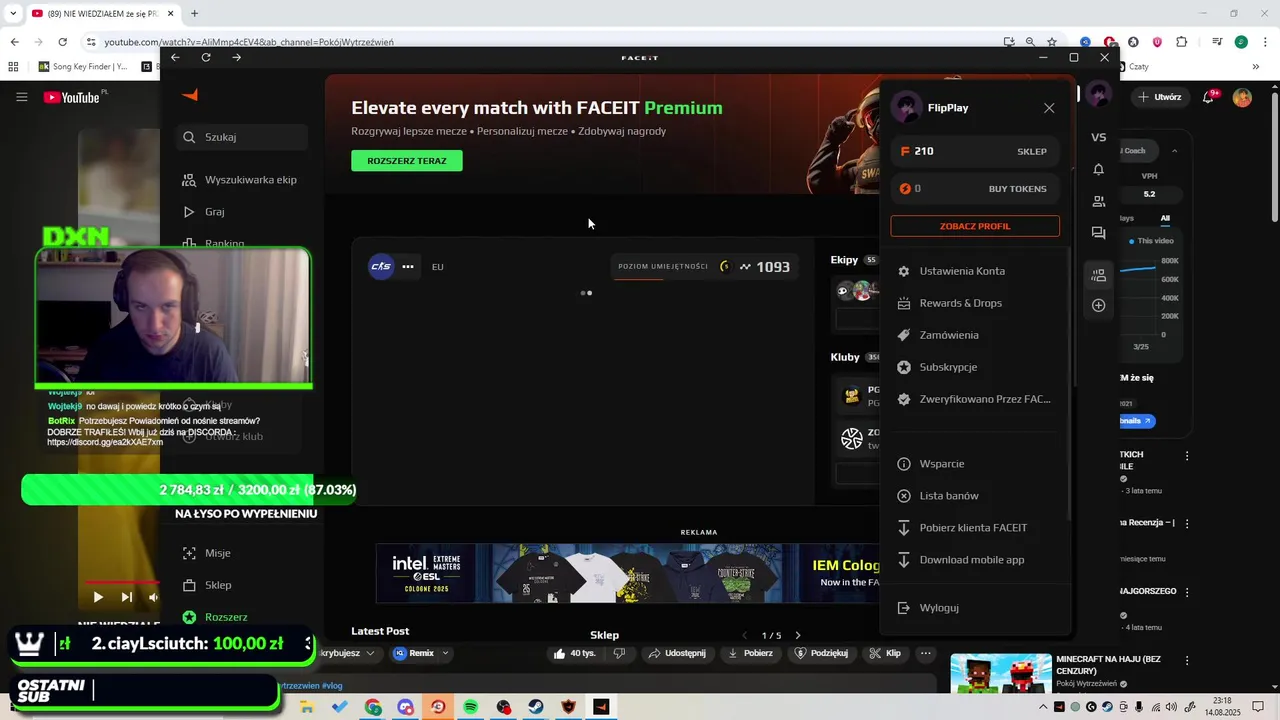This screenshot has width=1280, height=720.
Task: Play the YouTube video
Action: click(x=98, y=597)
